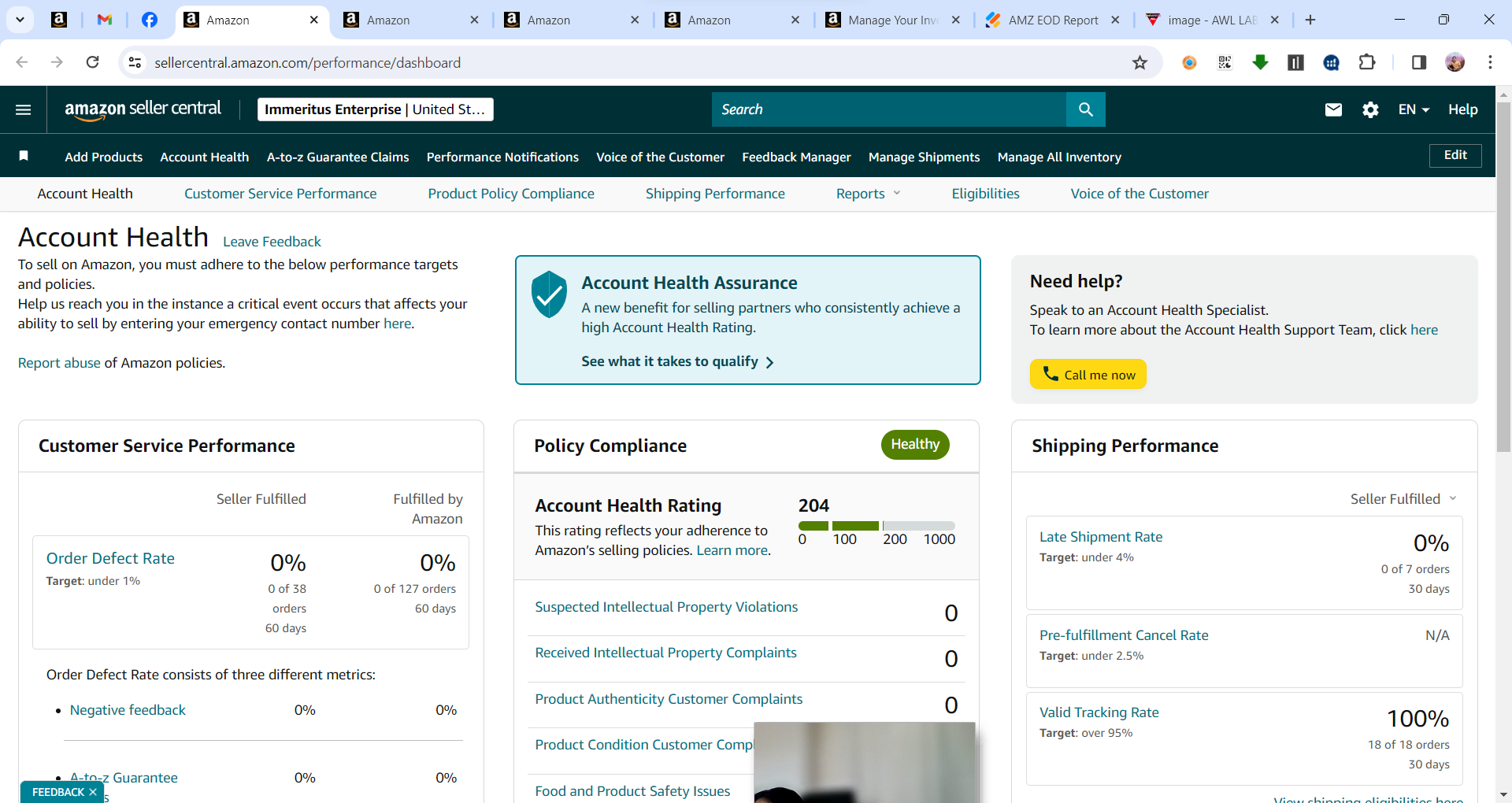Open the Facebook pinned tab
This screenshot has width=1512, height=803.
[x=149, y=20]
